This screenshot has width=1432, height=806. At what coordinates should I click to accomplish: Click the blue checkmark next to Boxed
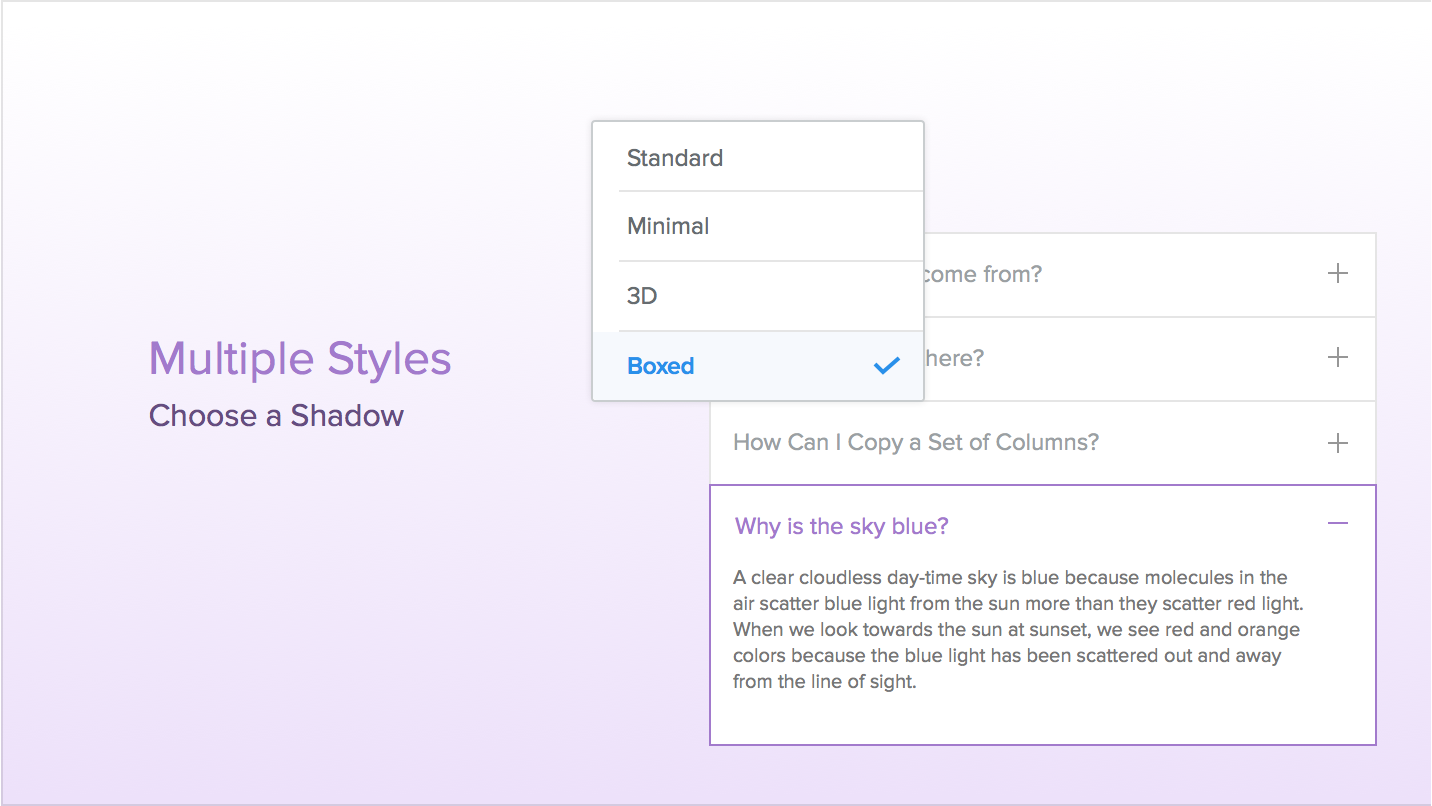[x=887, y=366]
